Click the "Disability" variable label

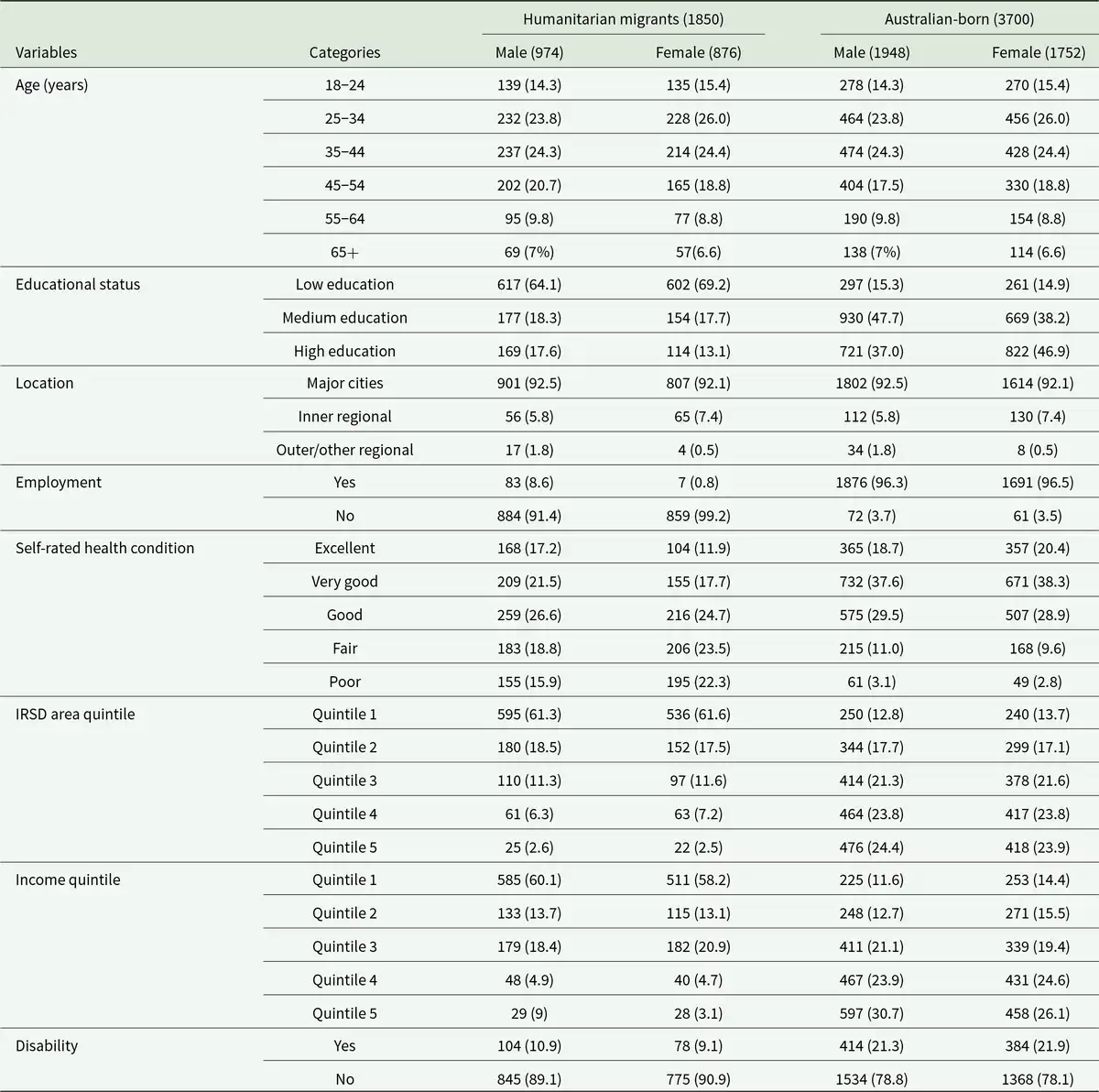[47, 1046]
